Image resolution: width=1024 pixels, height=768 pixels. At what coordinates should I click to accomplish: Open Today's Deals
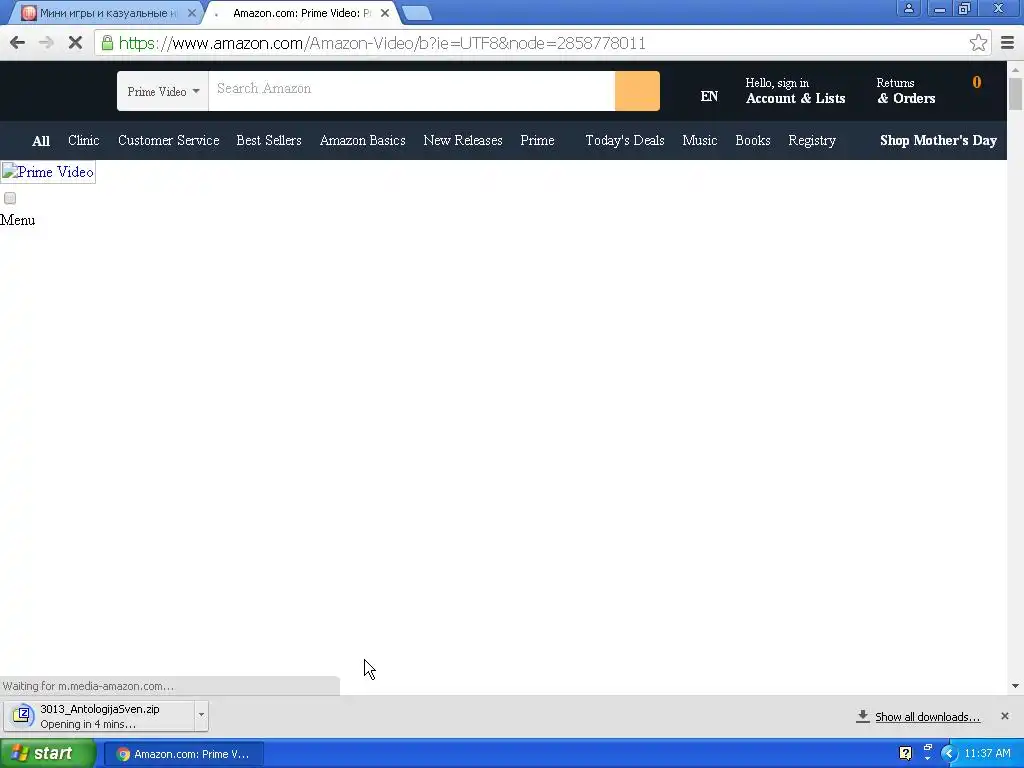tap(625, 140)
